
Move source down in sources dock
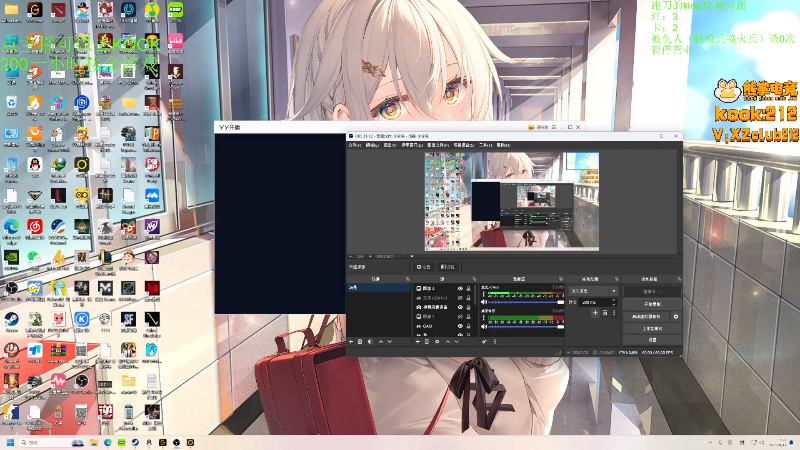(x=456, y=342)
